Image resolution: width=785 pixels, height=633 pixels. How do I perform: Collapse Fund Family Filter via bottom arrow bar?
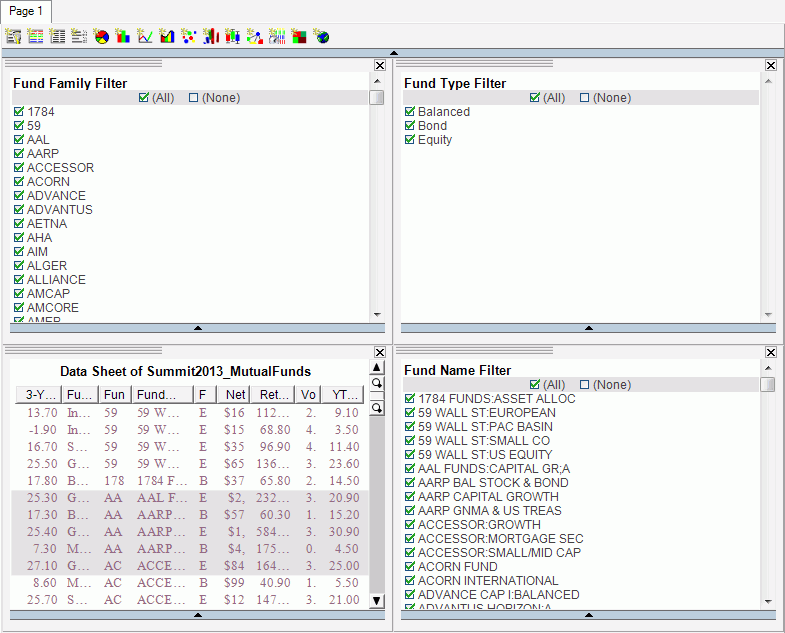pos(198,328)
